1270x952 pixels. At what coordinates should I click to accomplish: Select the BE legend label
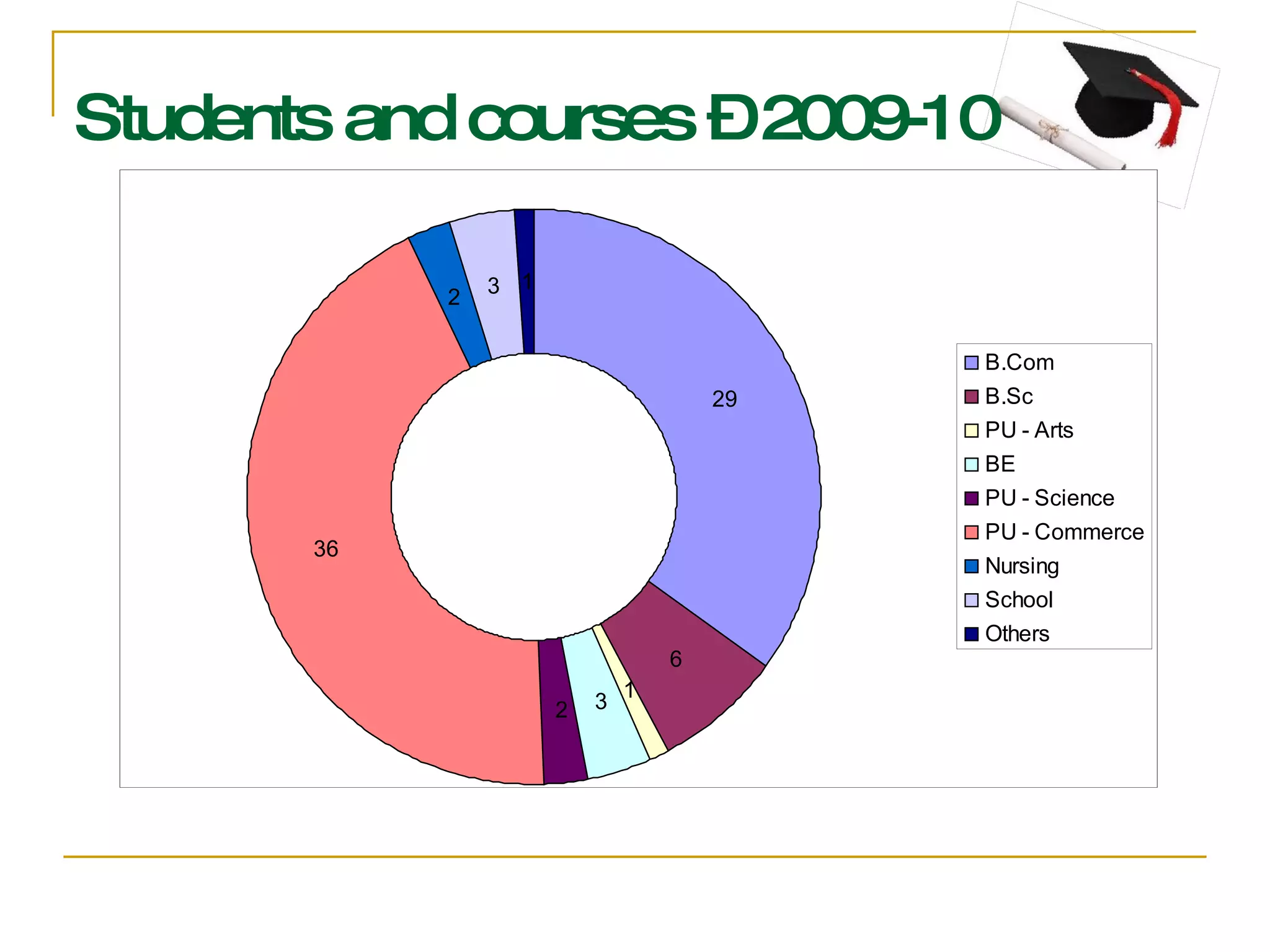tap(1000, 464)
